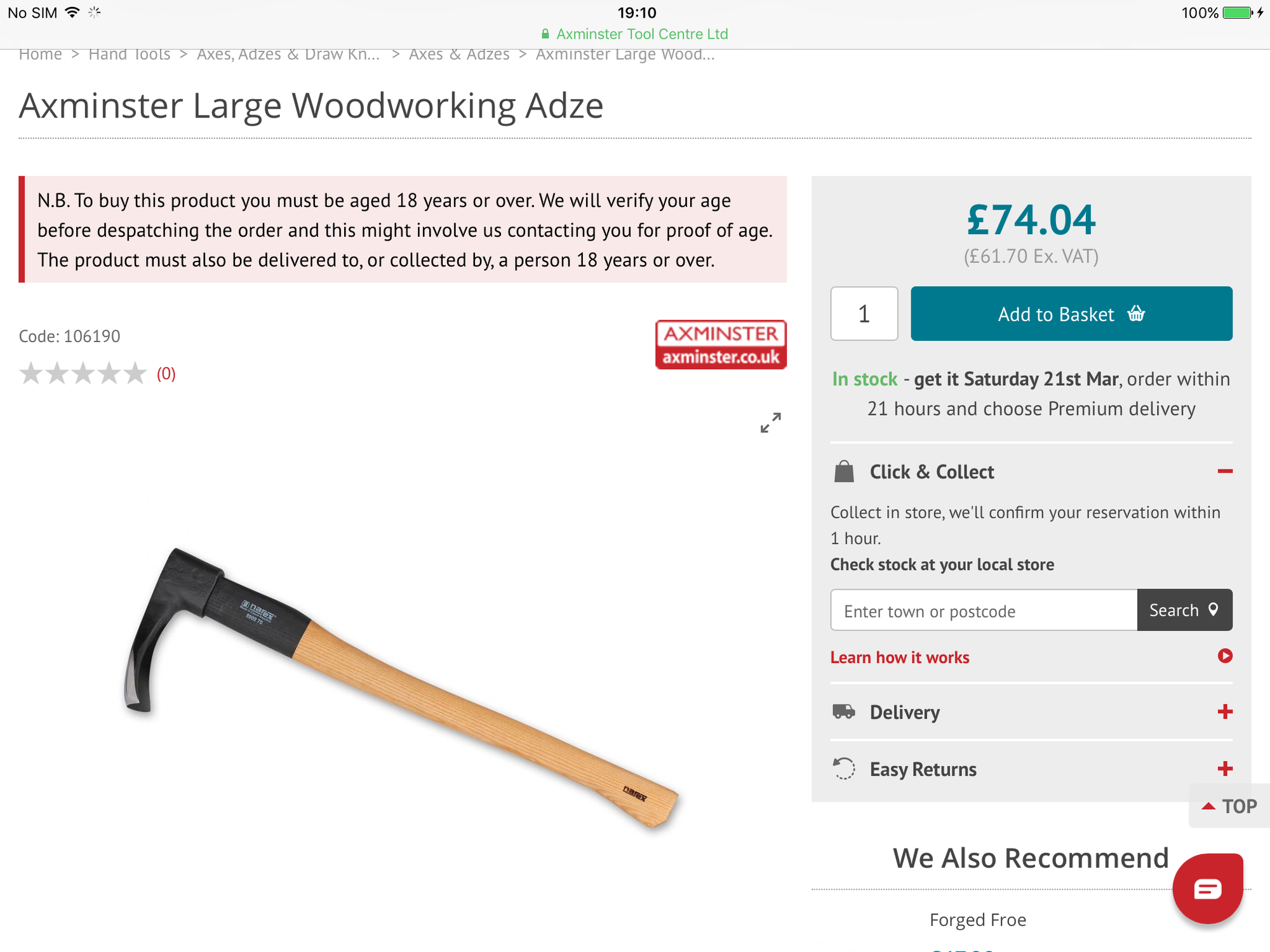The height and width of the screenshot is (952, 1270).
Task: Click the play icon beside Learn how it works
Action: (x=1225, y=656)
